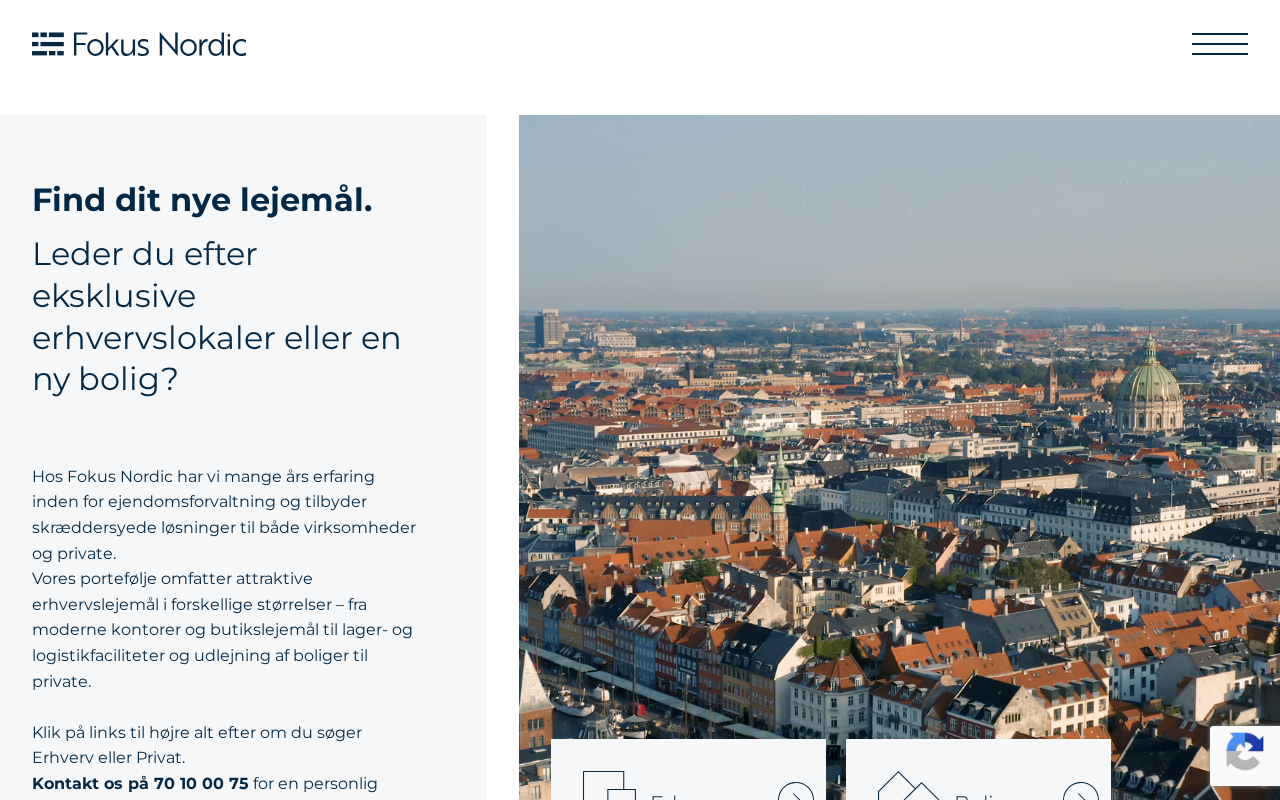Click the Fokus Nordic logo
This screenshot has height=800, width=1280.
pyautogui.click(x=139, y=44)
